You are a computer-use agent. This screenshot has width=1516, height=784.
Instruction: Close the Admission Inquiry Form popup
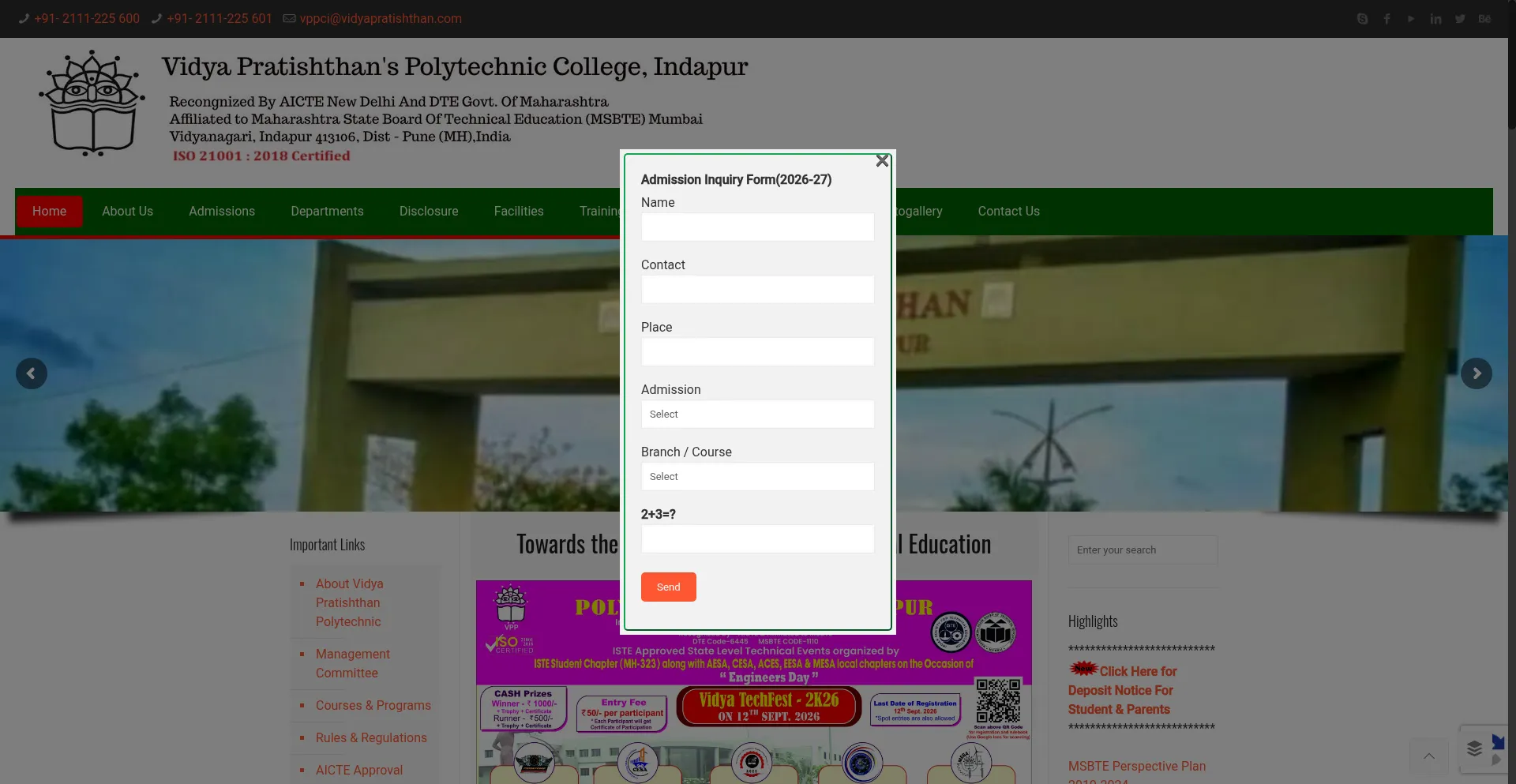pyautogui.click(x=882, y=161)
